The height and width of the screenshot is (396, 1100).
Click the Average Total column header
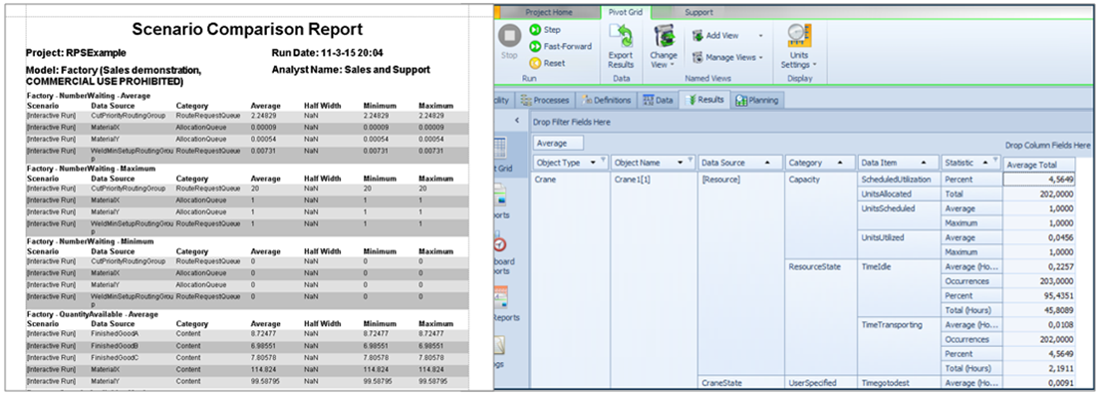(1038, 164)
